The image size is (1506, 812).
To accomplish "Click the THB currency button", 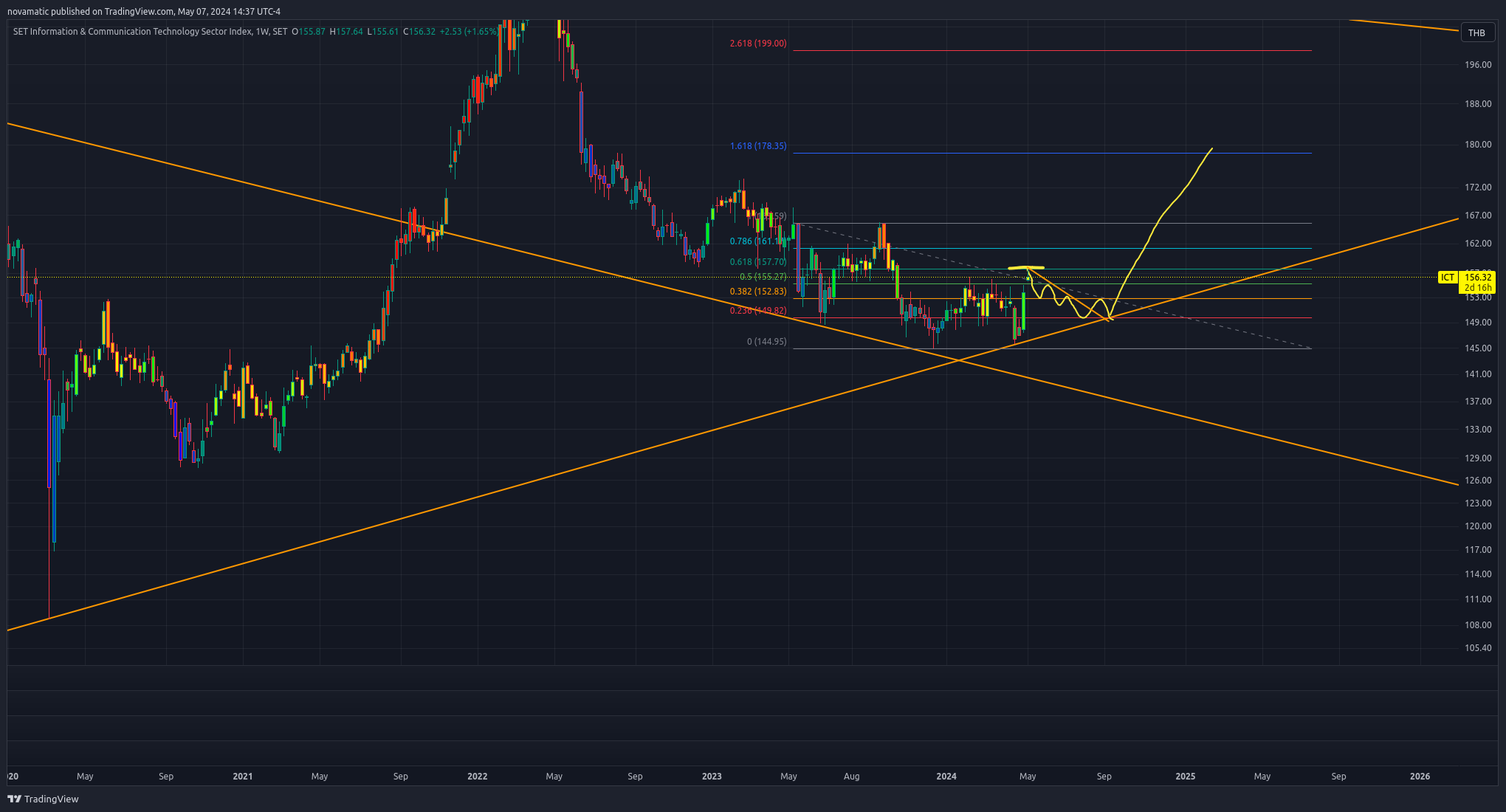I will pos(1476,32).
